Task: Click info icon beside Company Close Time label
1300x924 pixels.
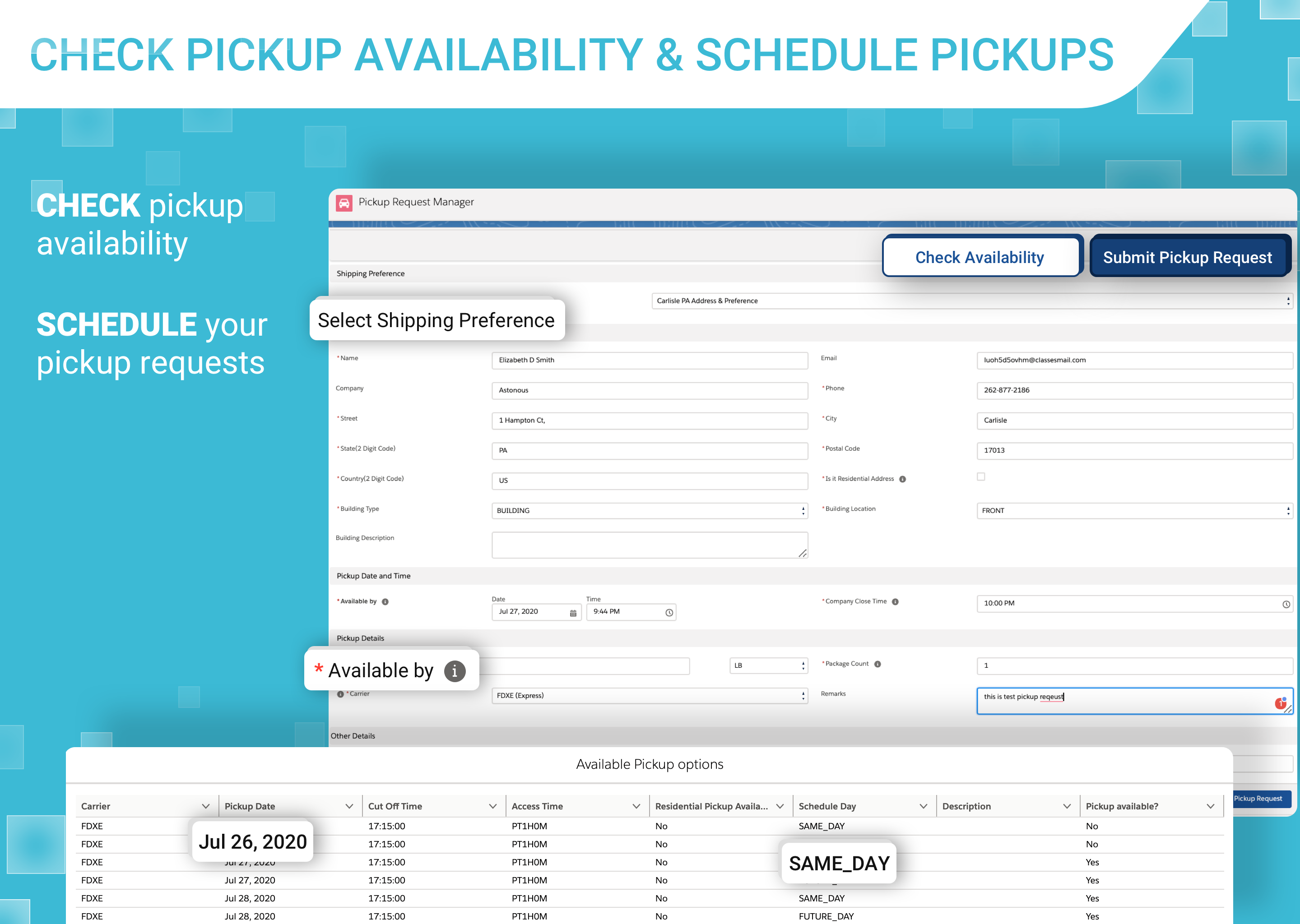Action: (x=895, y=602)
